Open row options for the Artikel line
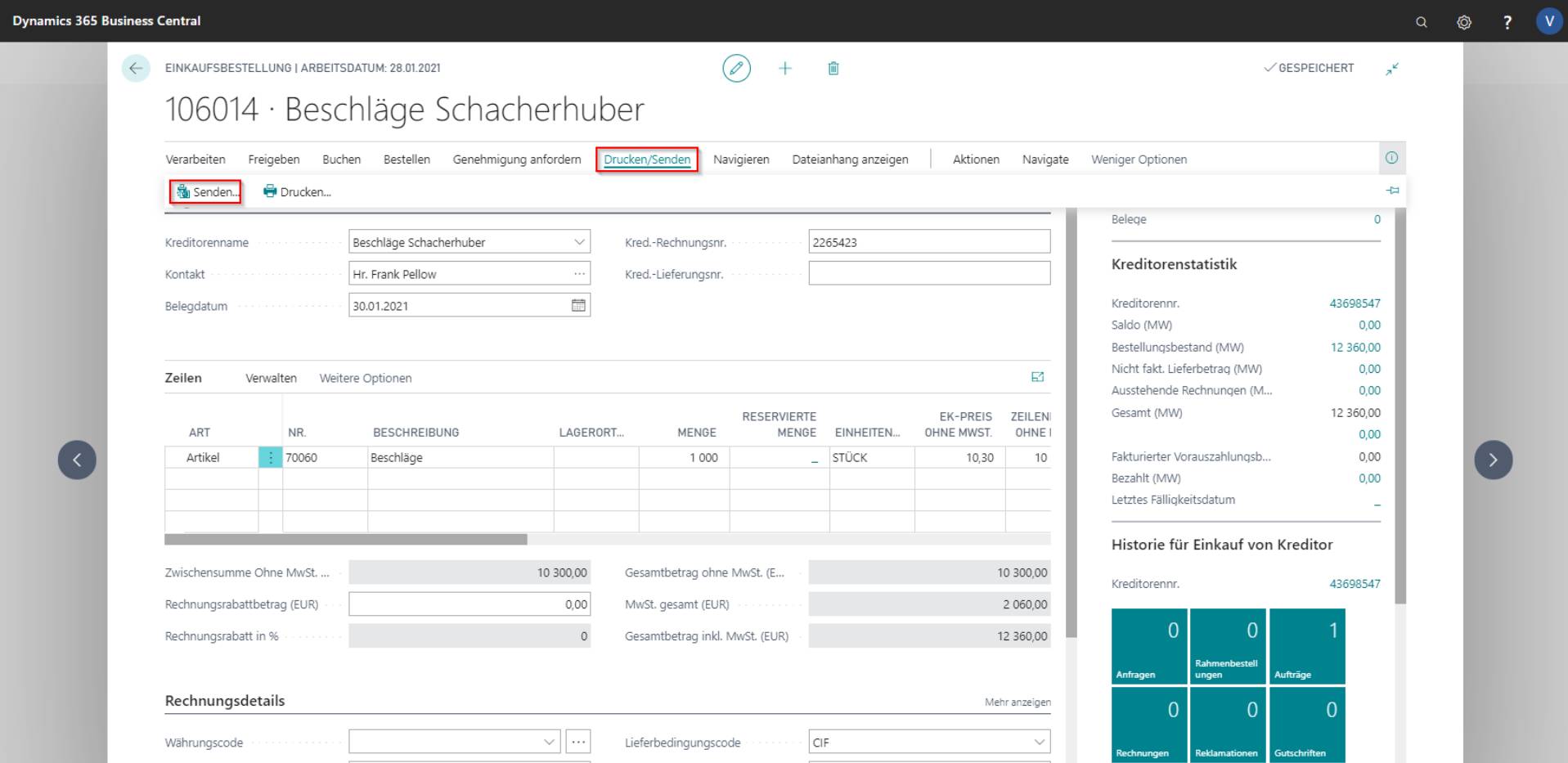 click(271, 457)
